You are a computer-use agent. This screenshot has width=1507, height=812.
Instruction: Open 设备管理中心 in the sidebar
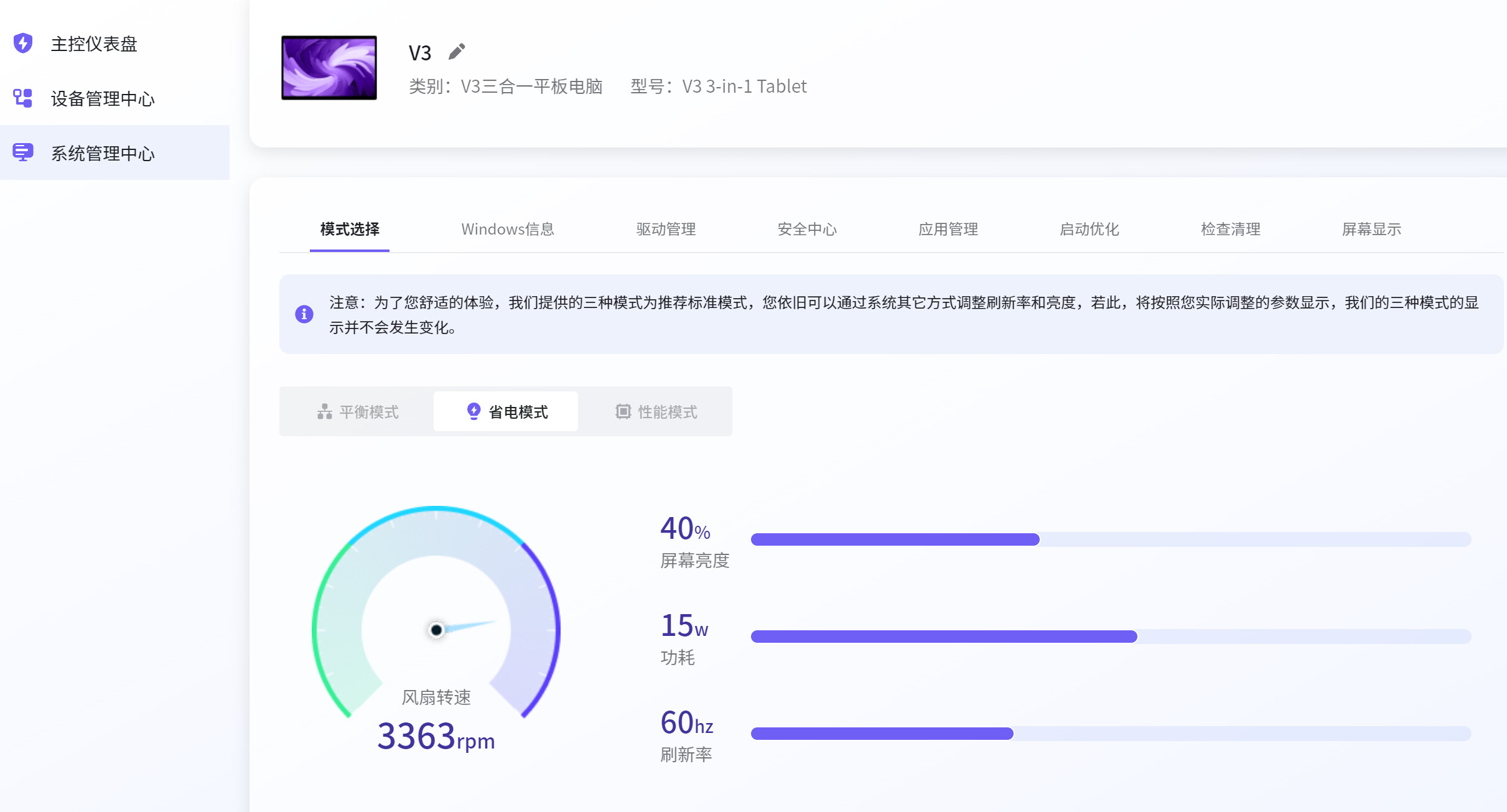pos(103,98)
